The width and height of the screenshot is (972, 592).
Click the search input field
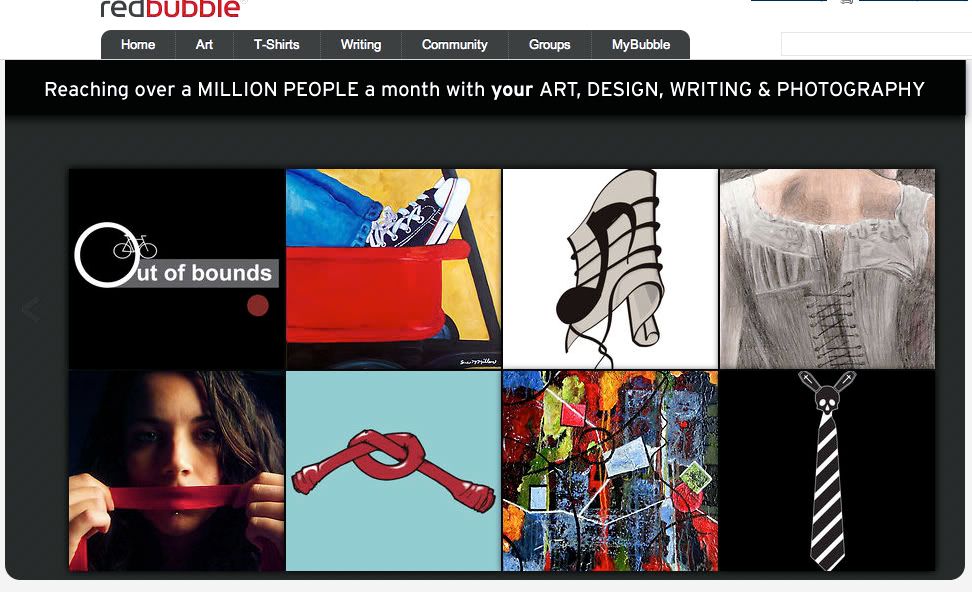[x=876, y=44]
